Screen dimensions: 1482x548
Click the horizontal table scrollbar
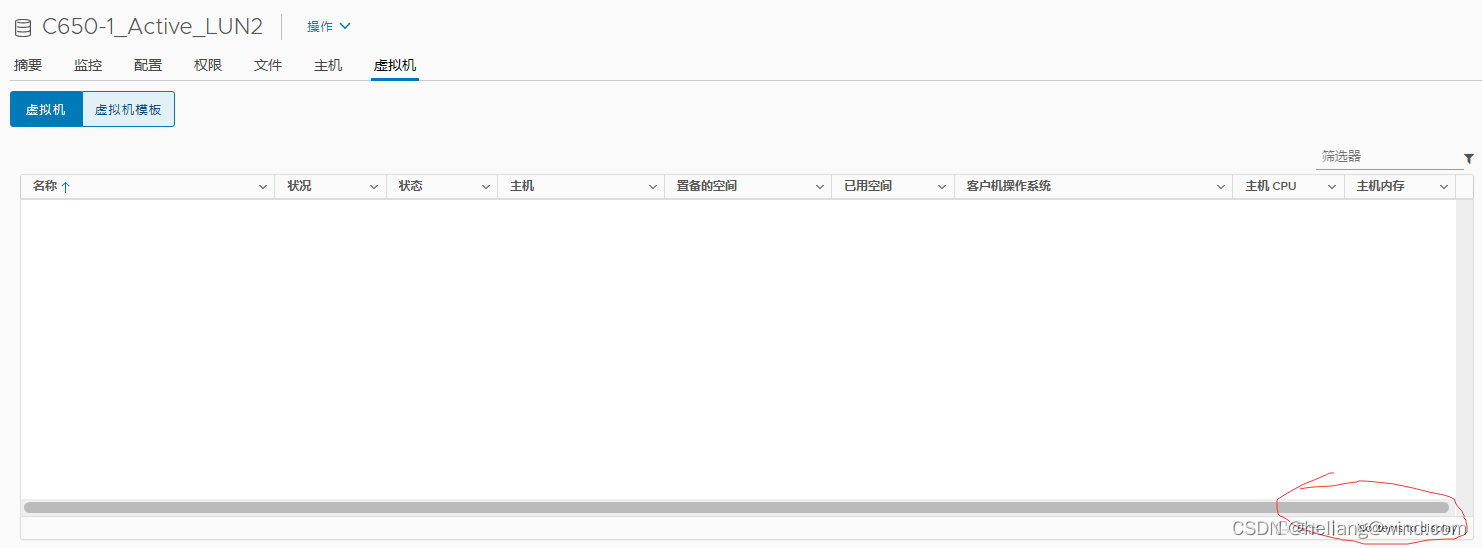click(x=736, y=508)
